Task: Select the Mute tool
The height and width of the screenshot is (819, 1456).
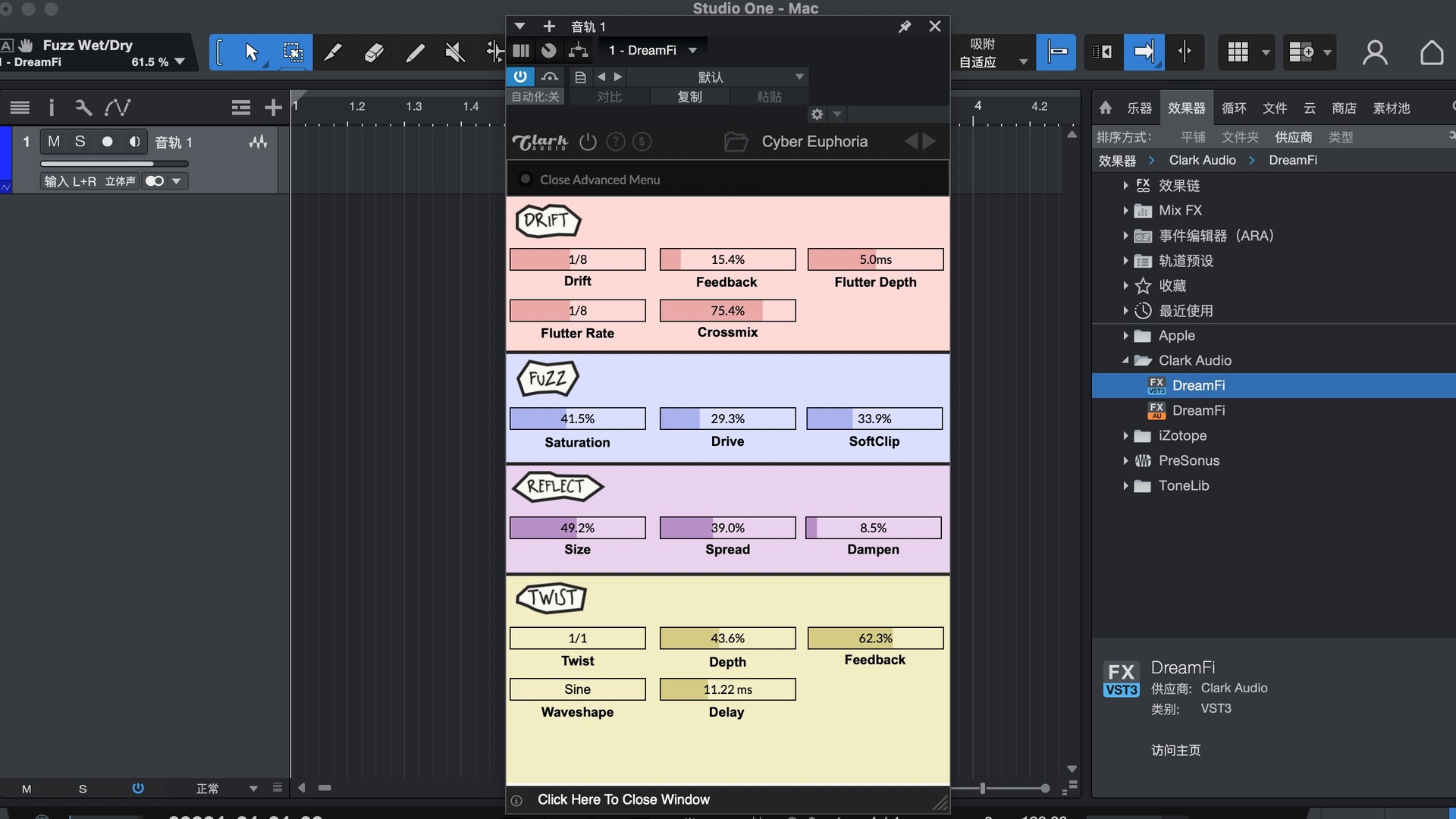Action: tap(455, 52)
